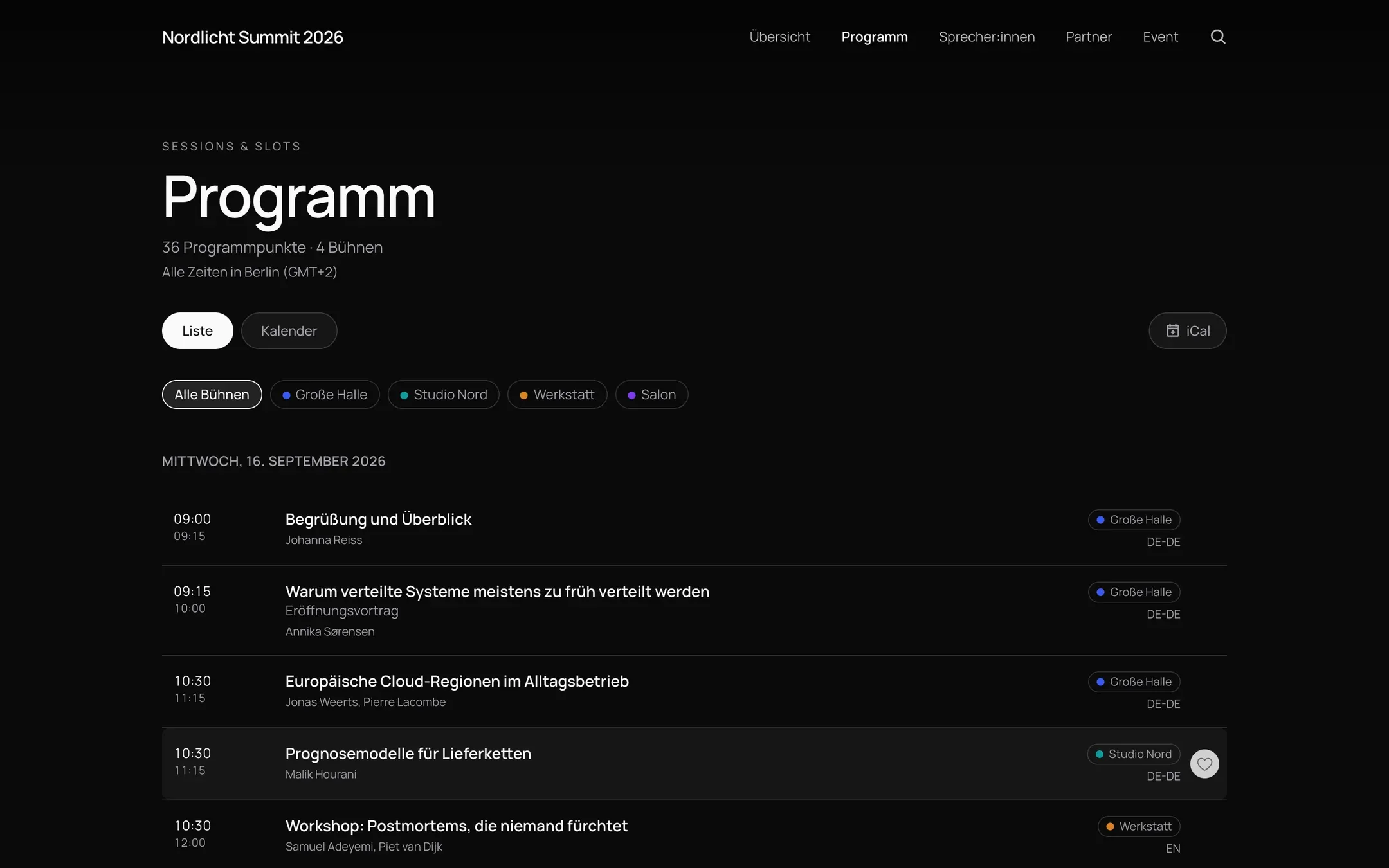Open Prognosemodelle für Lieferketten session title
The height and width of the screenshot is (868, 1389).
[x=408, y=753]
